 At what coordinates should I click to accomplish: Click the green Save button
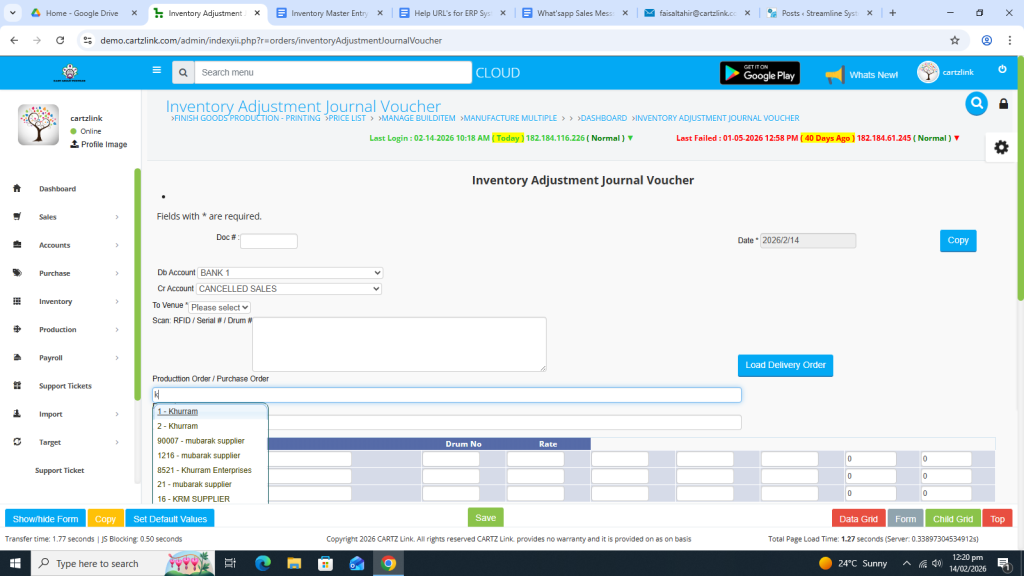485,518
